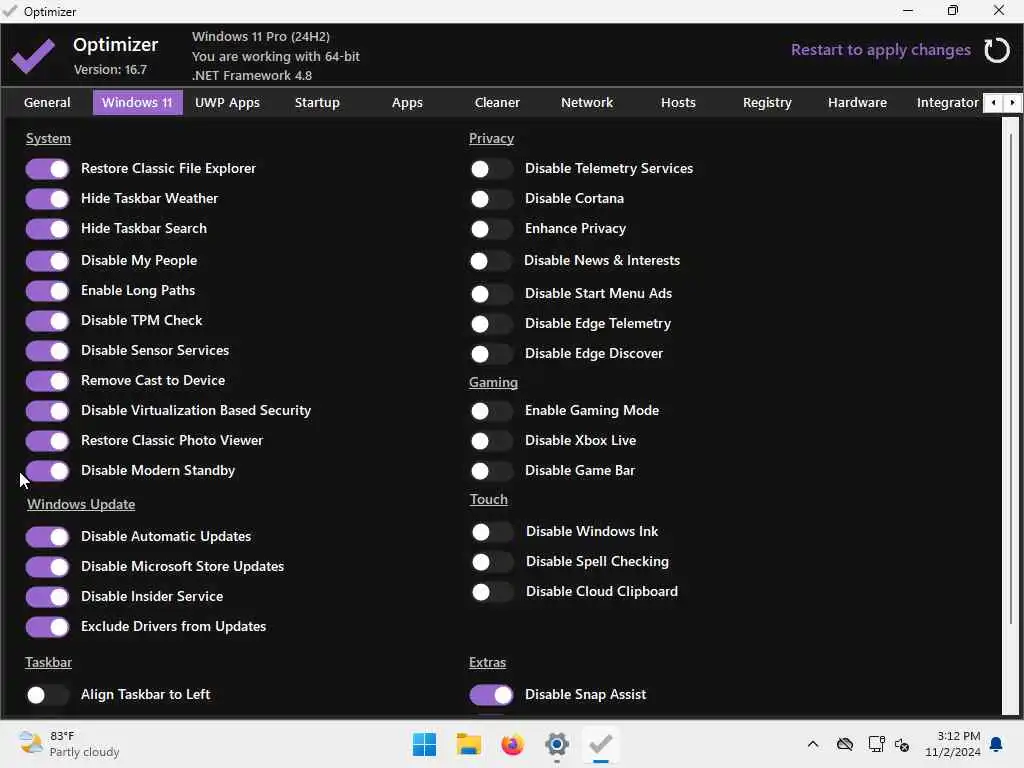
Task: Toggle Exclude Drivers from Updates
Action: tap(47, 628)
